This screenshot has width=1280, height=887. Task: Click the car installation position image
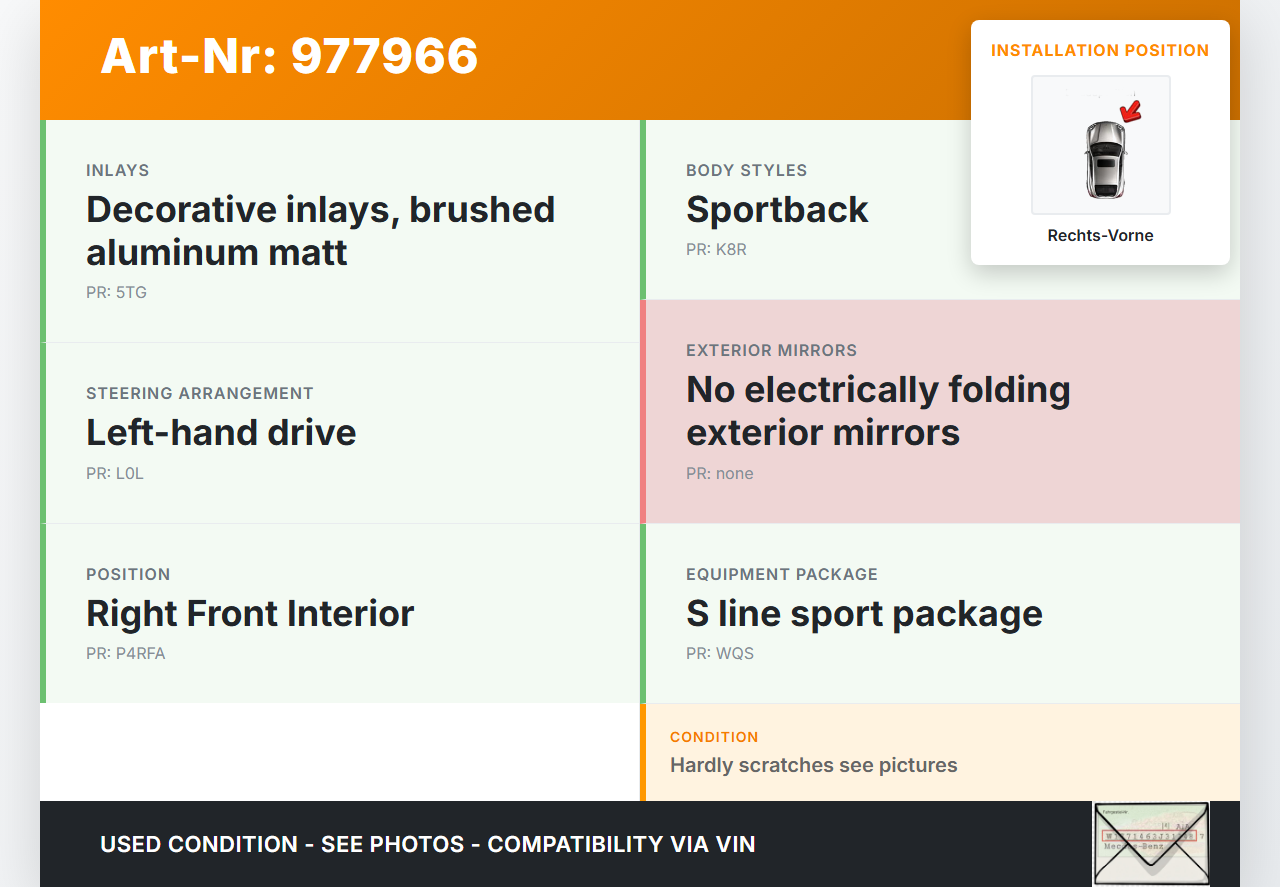(x=1100, y=146)
